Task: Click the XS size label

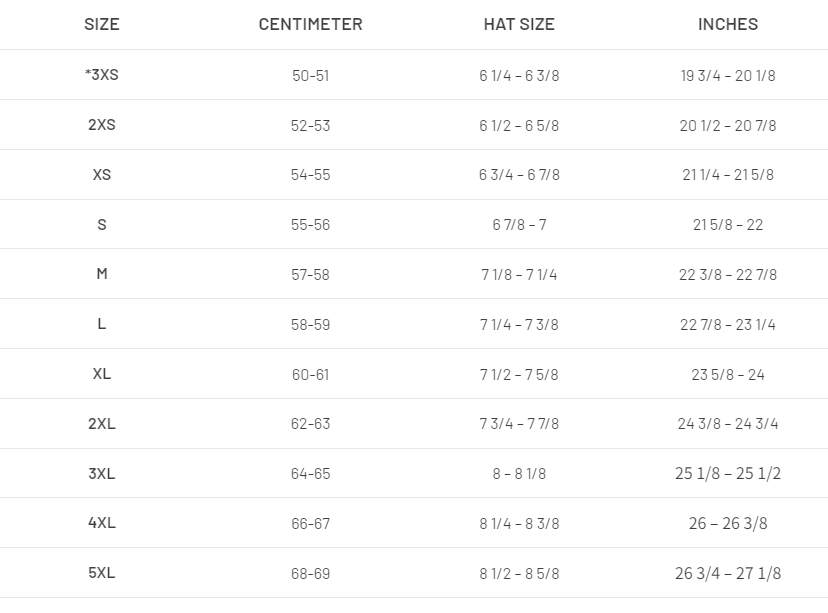Action: (102, 175)
